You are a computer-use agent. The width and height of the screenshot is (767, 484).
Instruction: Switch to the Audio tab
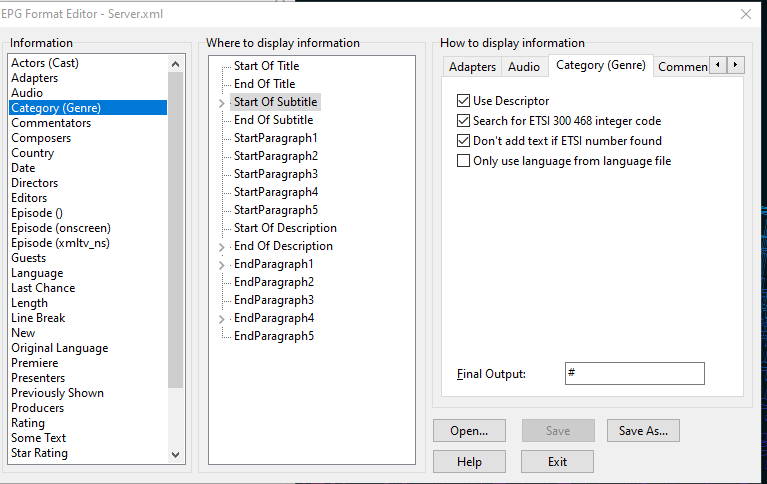(x=523, y=67)
